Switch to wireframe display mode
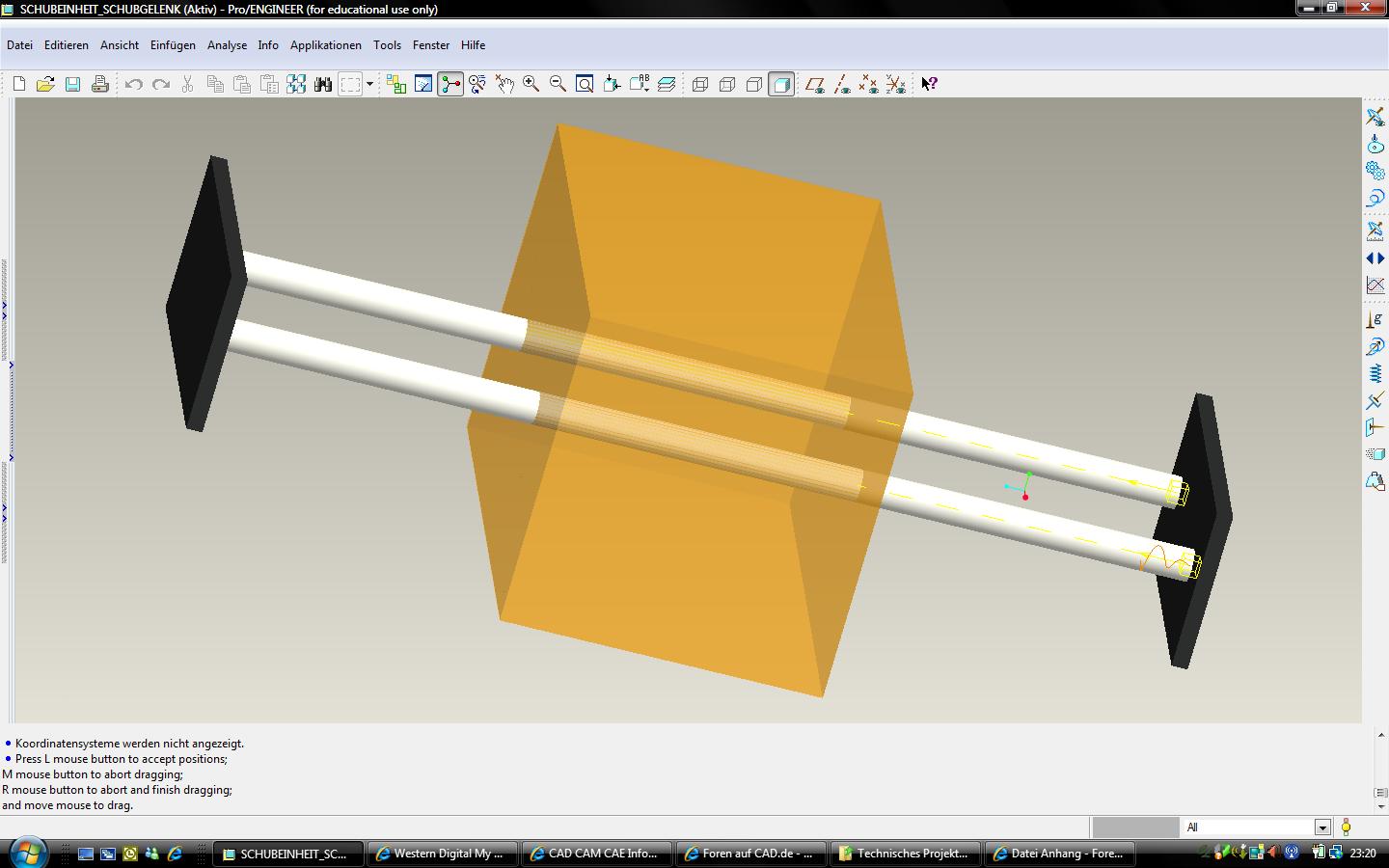Viewport: 1389px width, 868px height. point(700,84)
